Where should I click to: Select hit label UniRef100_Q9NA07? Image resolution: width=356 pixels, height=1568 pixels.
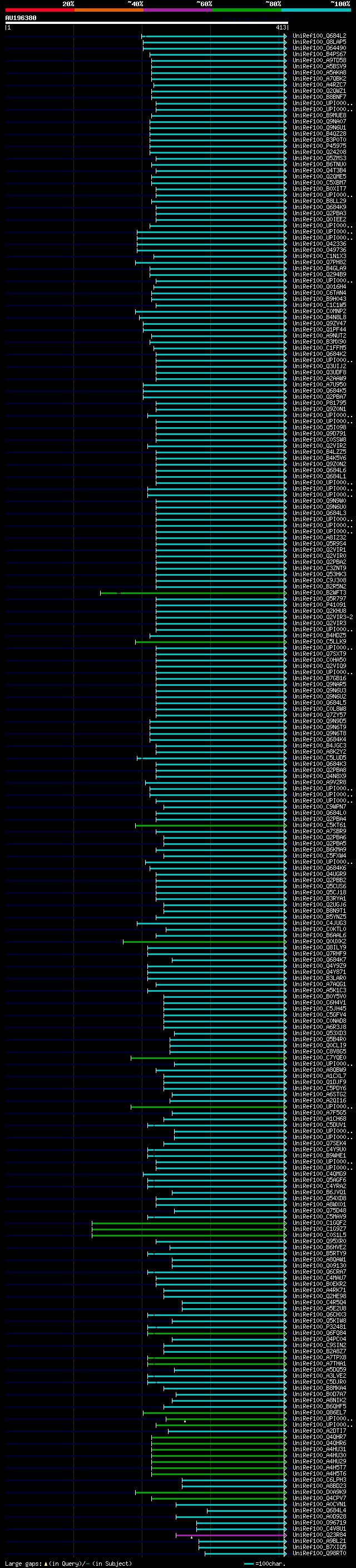click(x=319, y=121)
